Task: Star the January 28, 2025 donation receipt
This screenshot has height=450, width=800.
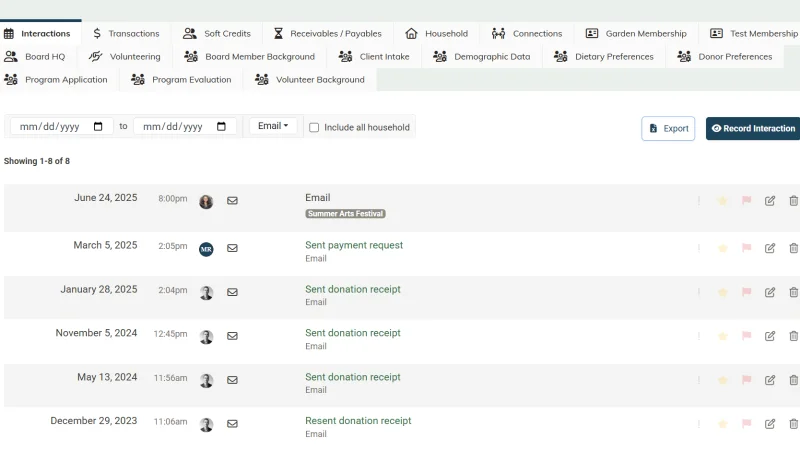Action: tap(722, 292)
